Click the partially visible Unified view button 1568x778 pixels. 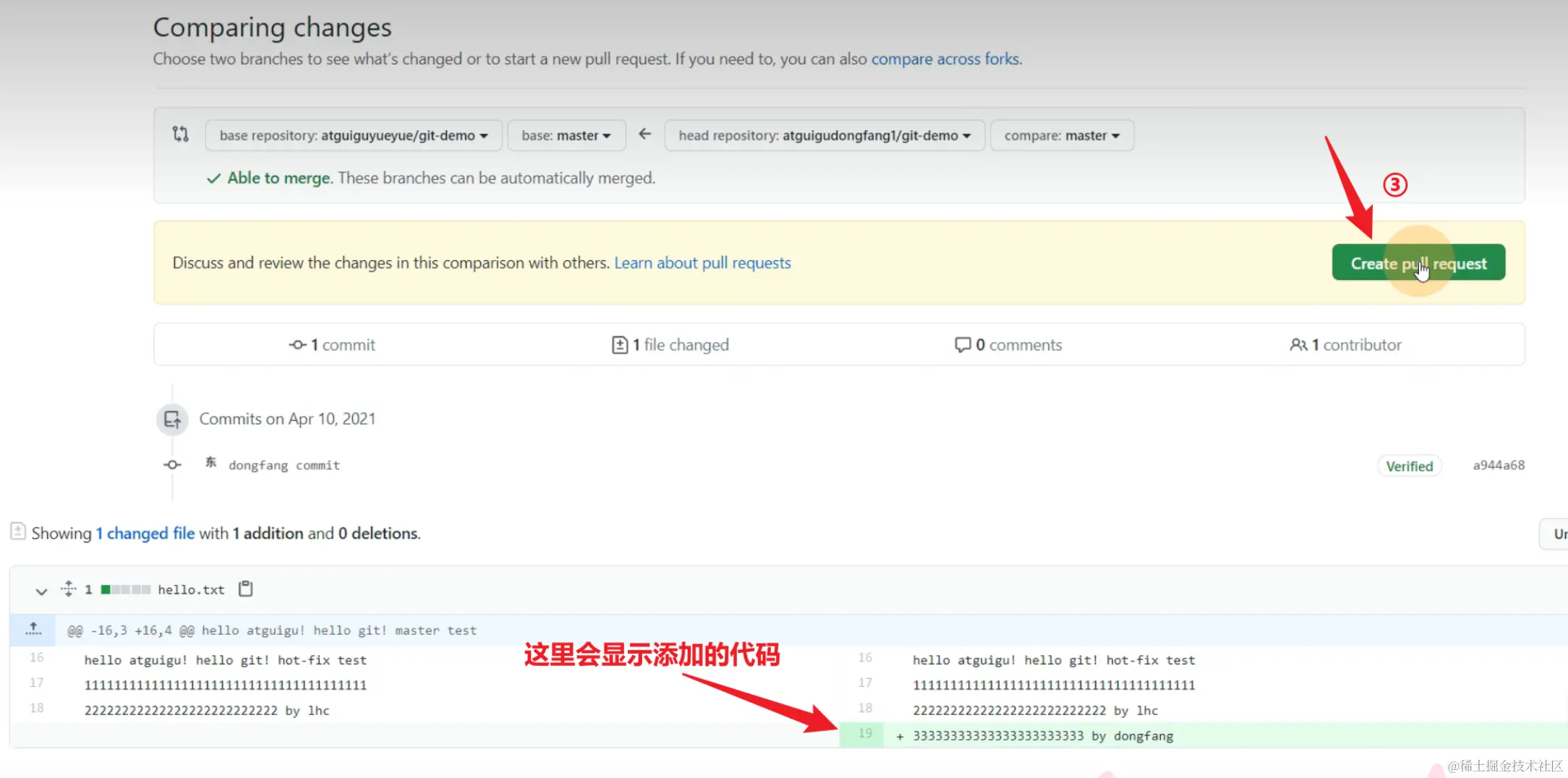coord(1555,534)
